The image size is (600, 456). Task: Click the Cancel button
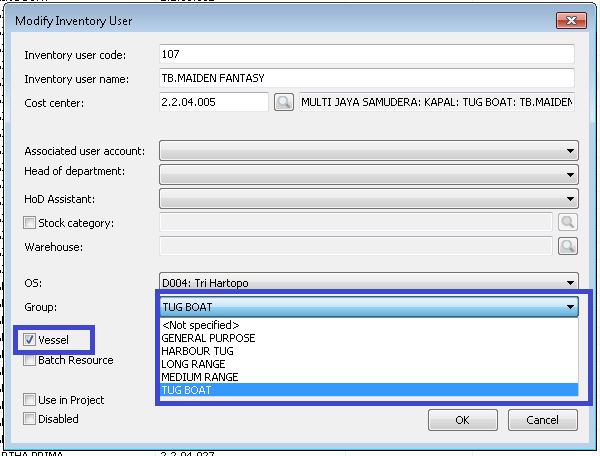pyautogui.click(x=541, y=420)
